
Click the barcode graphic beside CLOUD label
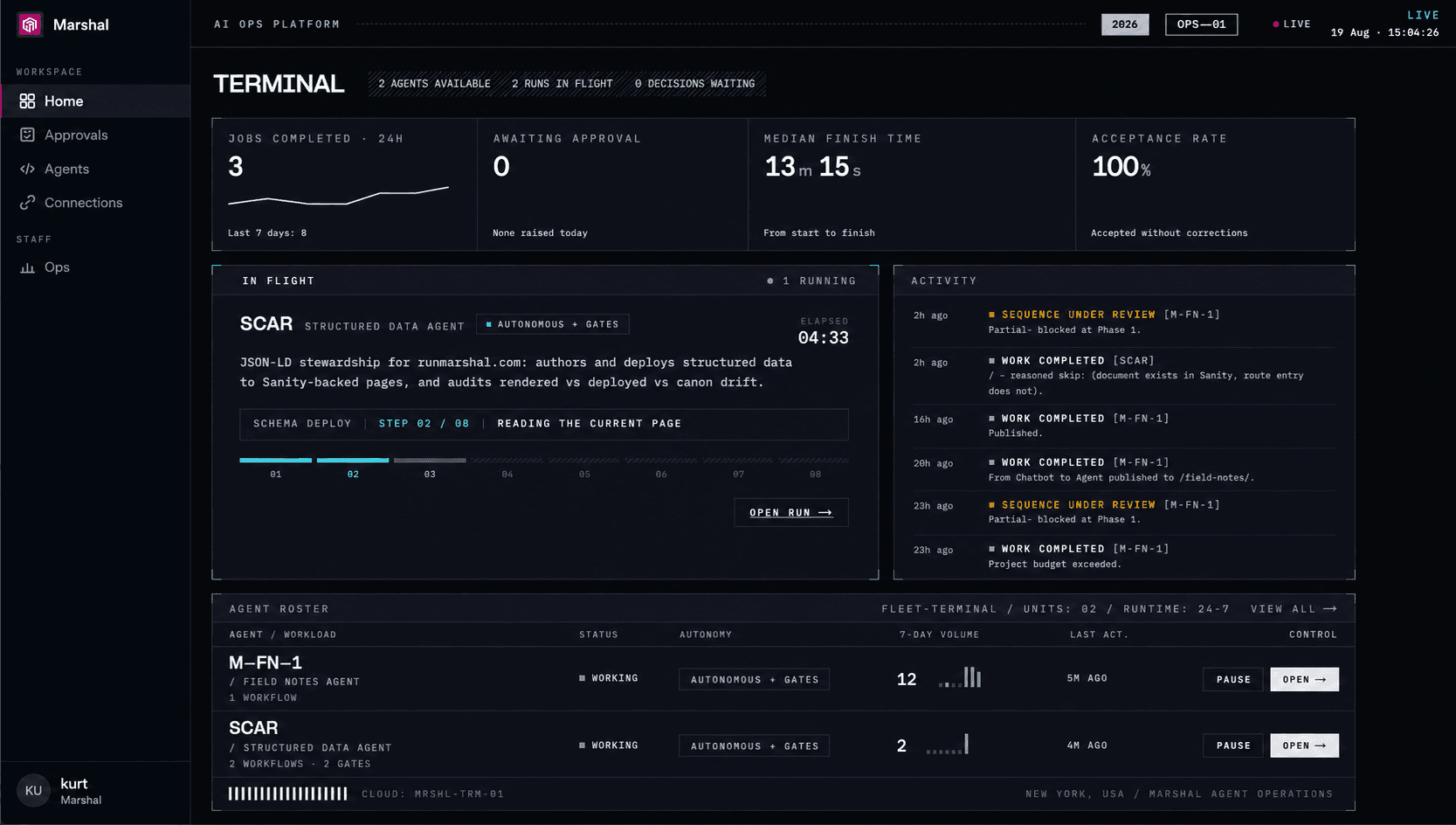(288, 794)
